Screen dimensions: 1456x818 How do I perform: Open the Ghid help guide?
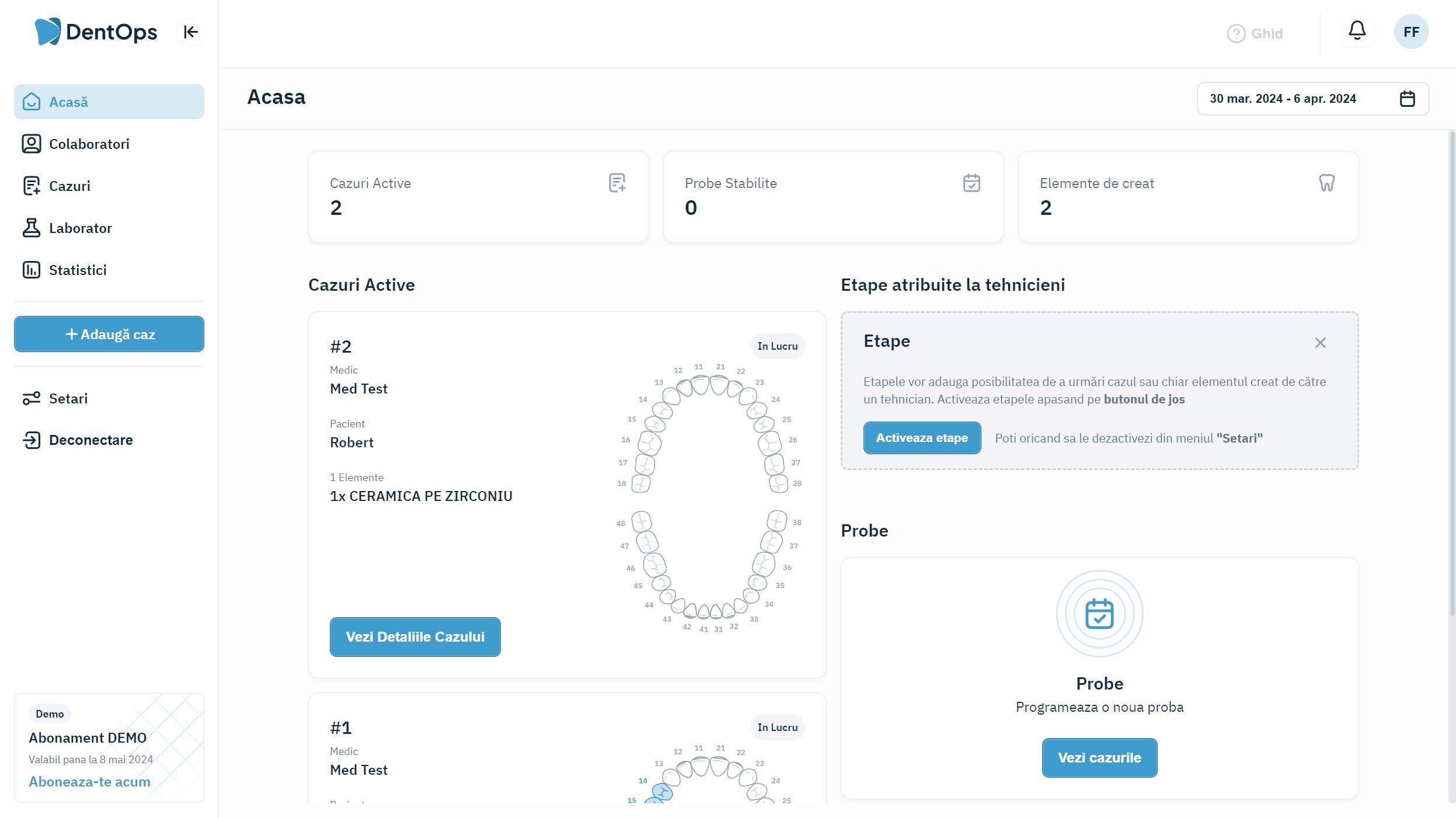[1255, 33]
